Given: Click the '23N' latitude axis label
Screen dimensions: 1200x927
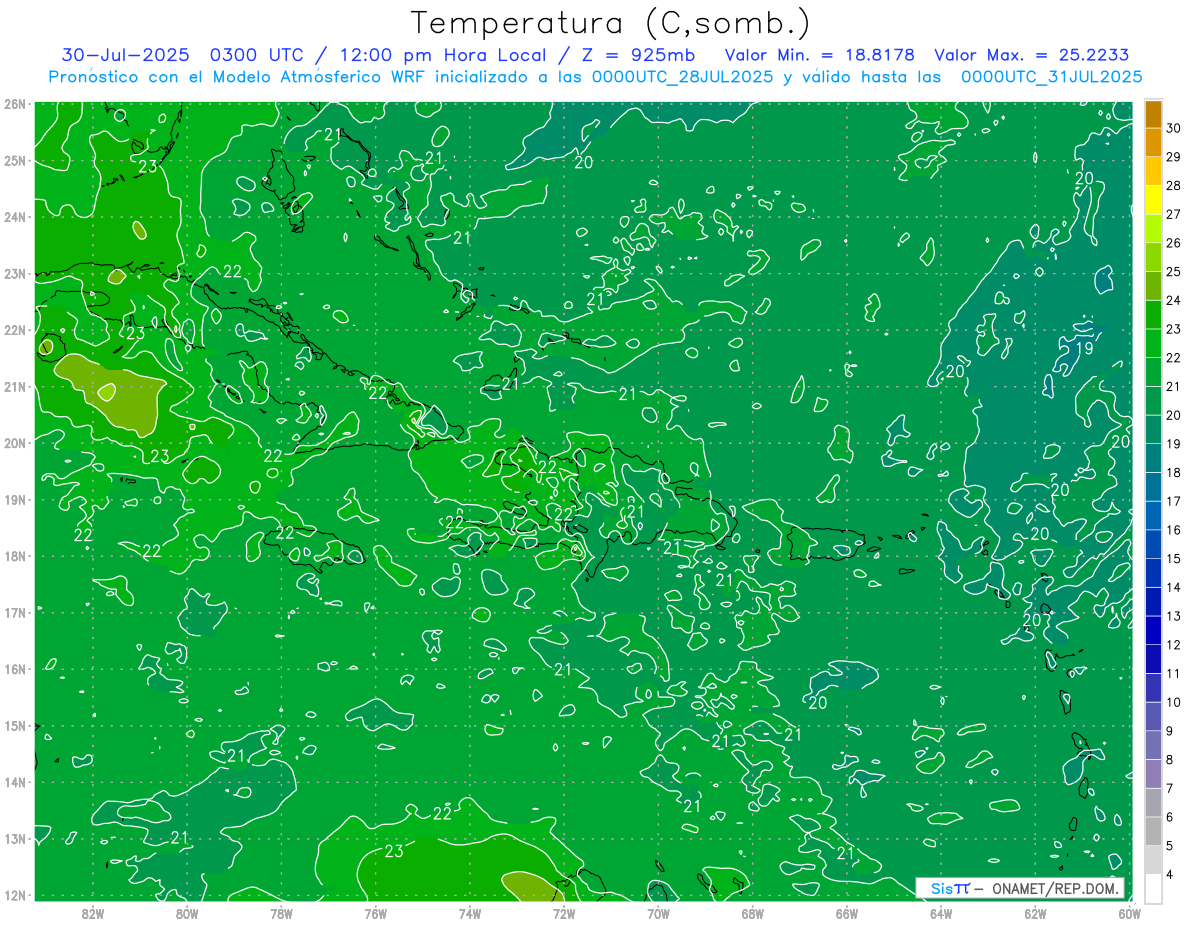Looking at the screenshot, I should coord(15,274).
